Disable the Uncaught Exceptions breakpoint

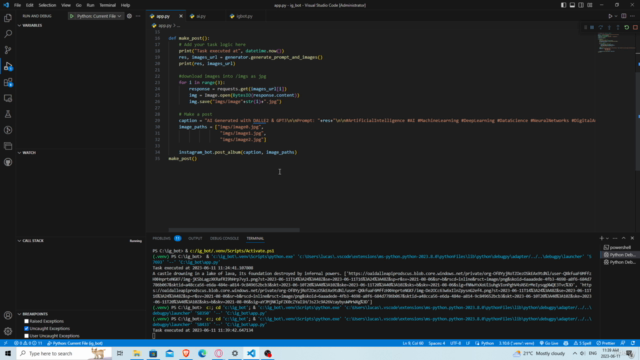pos(27,329)
